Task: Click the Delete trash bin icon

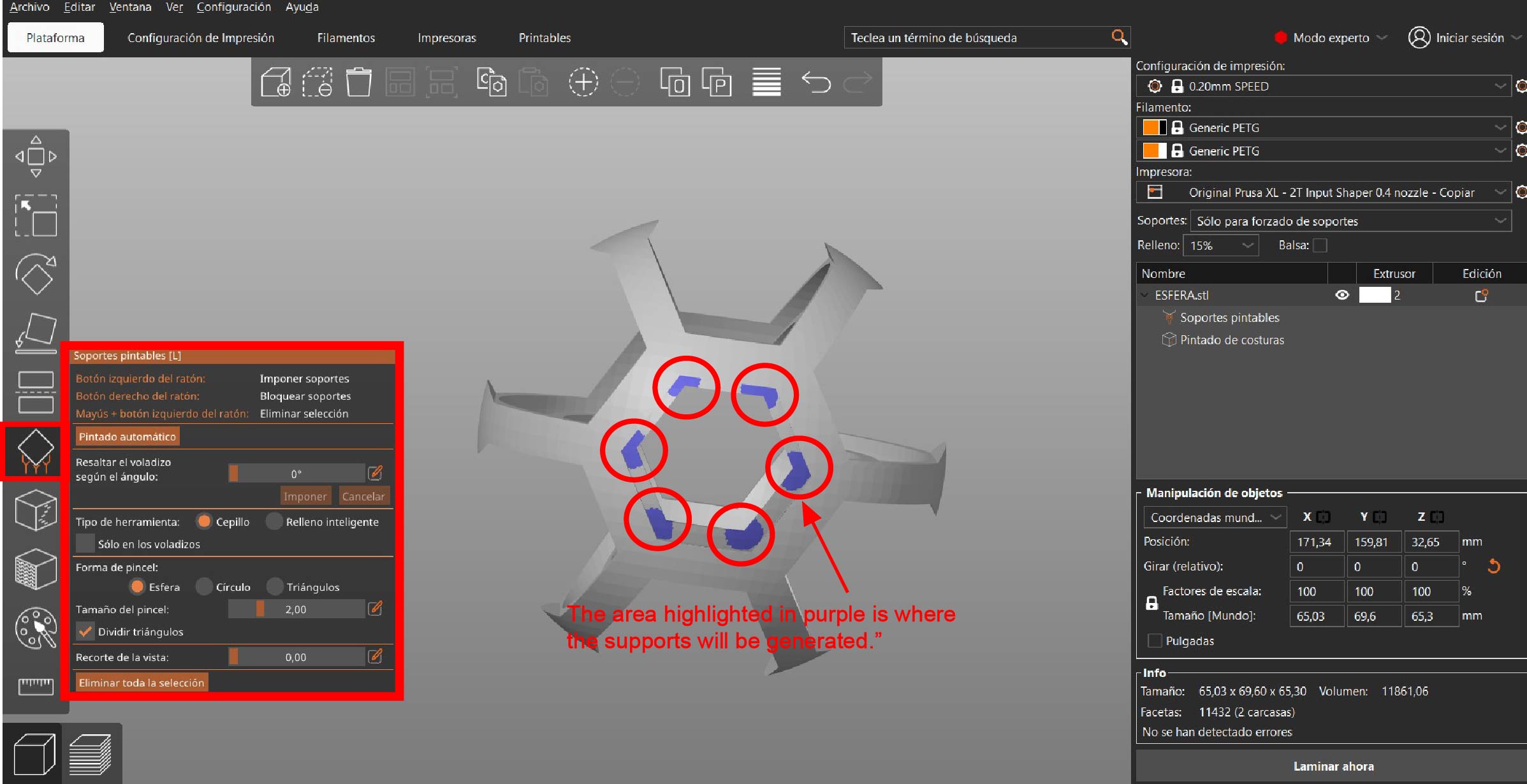Action: click(358, 82)
